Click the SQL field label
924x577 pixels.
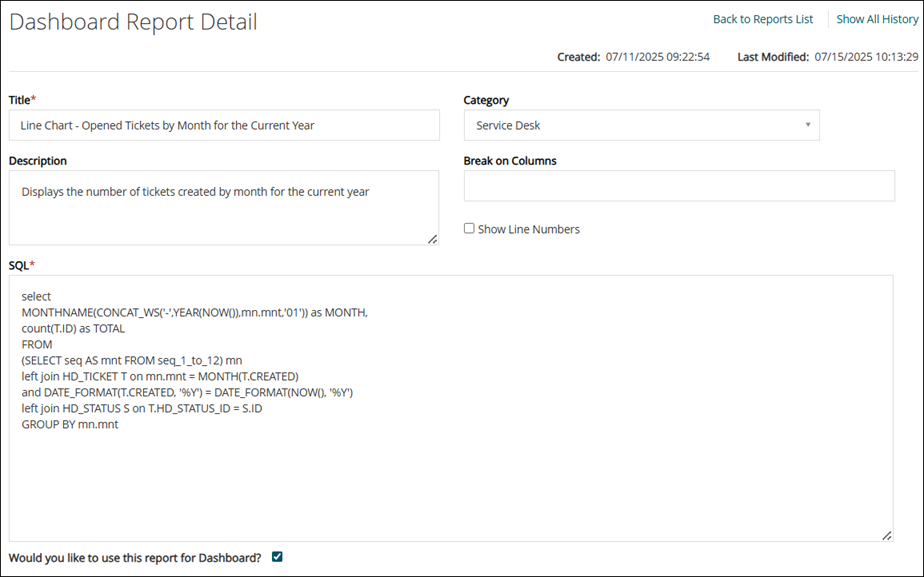pos(19,265)
